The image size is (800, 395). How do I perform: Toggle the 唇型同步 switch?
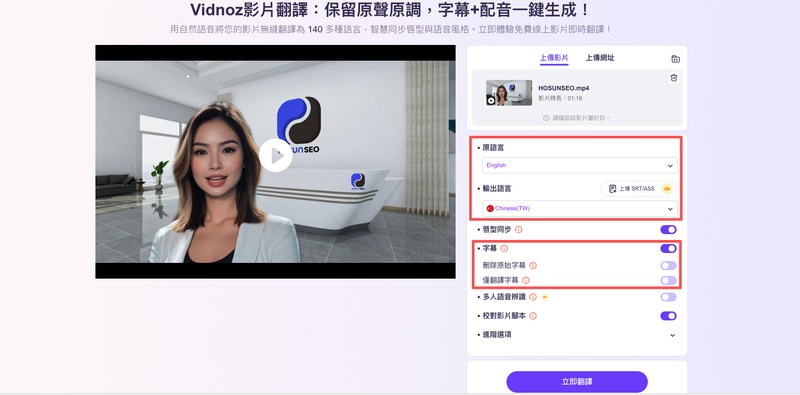click(x=668, y=230)
